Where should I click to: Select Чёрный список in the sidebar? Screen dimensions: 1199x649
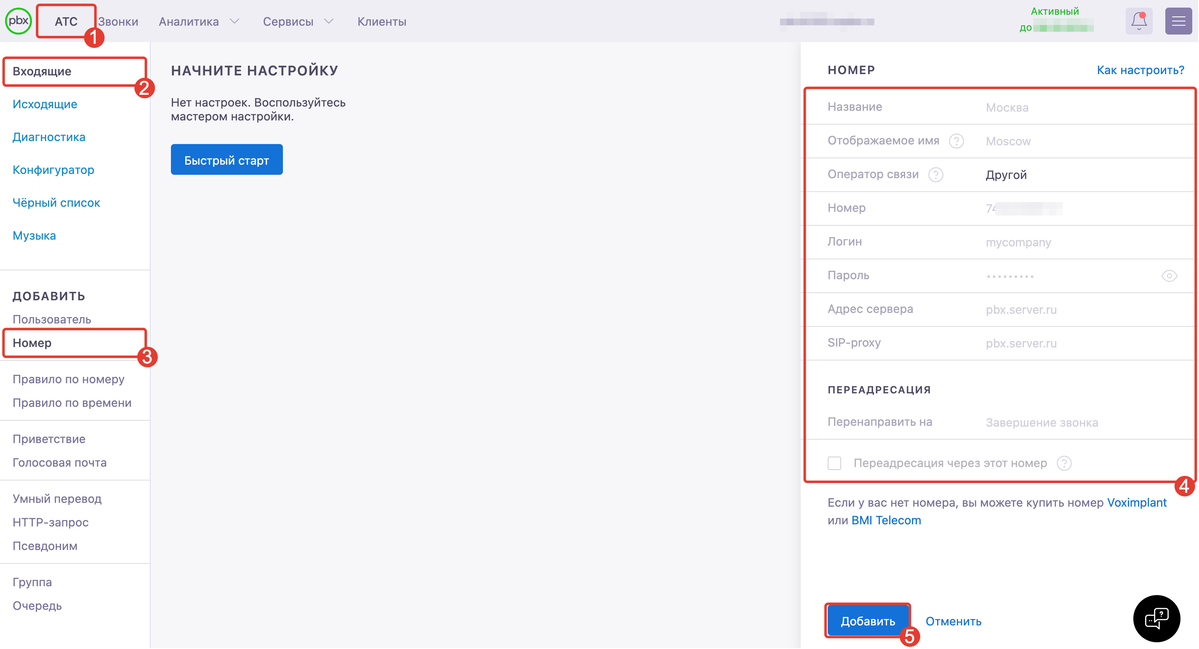point(57,203)
